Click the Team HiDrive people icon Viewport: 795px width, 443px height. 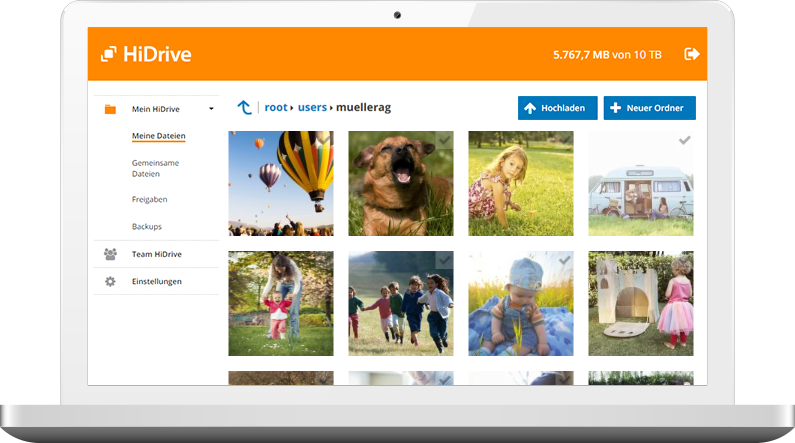(110, 254)
